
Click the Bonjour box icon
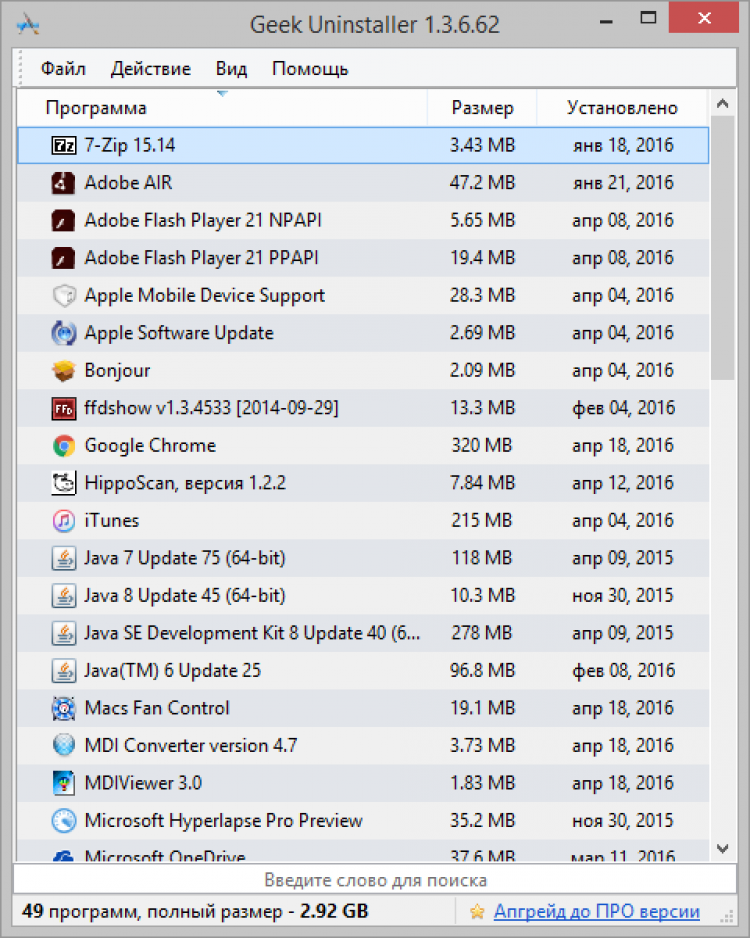point(63,371)
